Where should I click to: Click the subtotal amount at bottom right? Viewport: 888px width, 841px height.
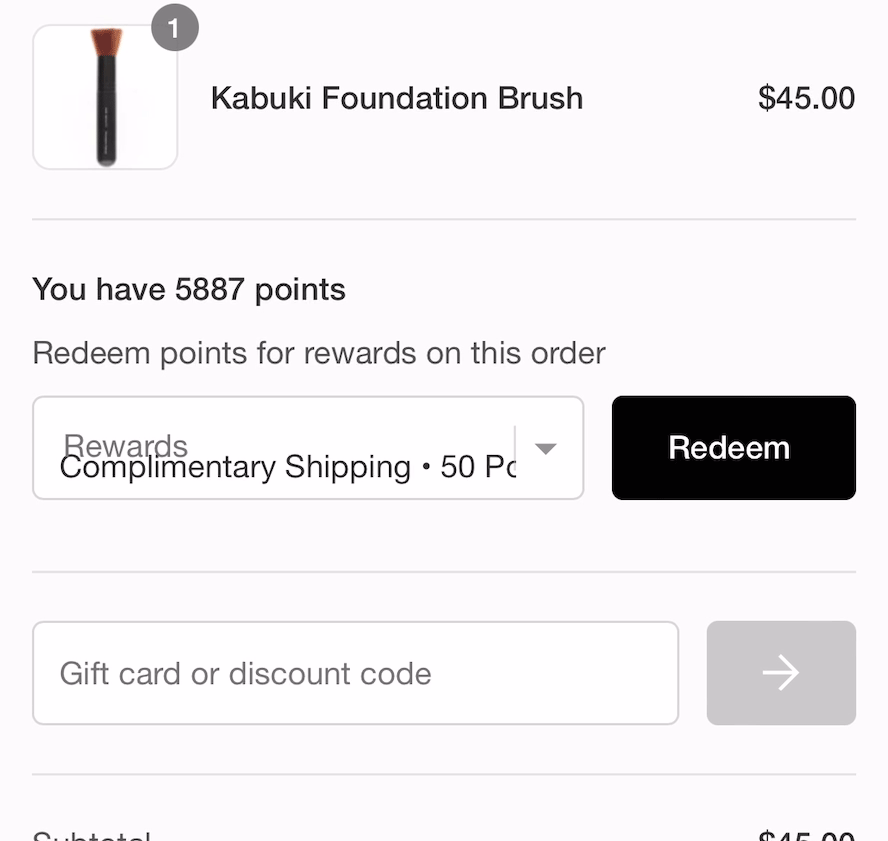pos(806,835)
